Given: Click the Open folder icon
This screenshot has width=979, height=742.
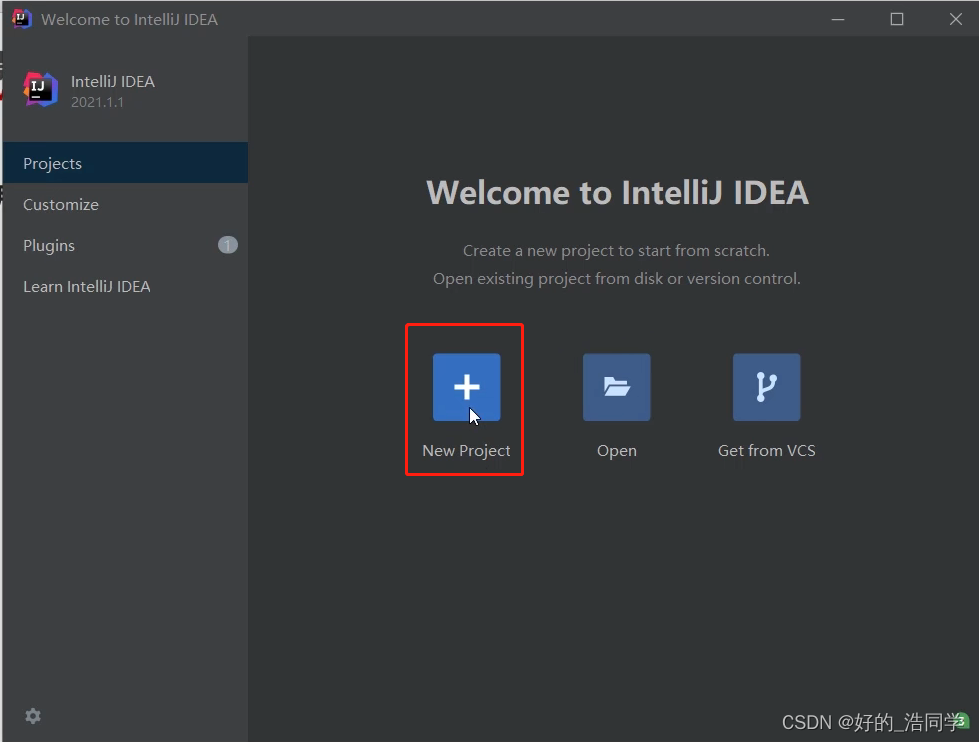Looking at the screenshot, I should 617,387.
